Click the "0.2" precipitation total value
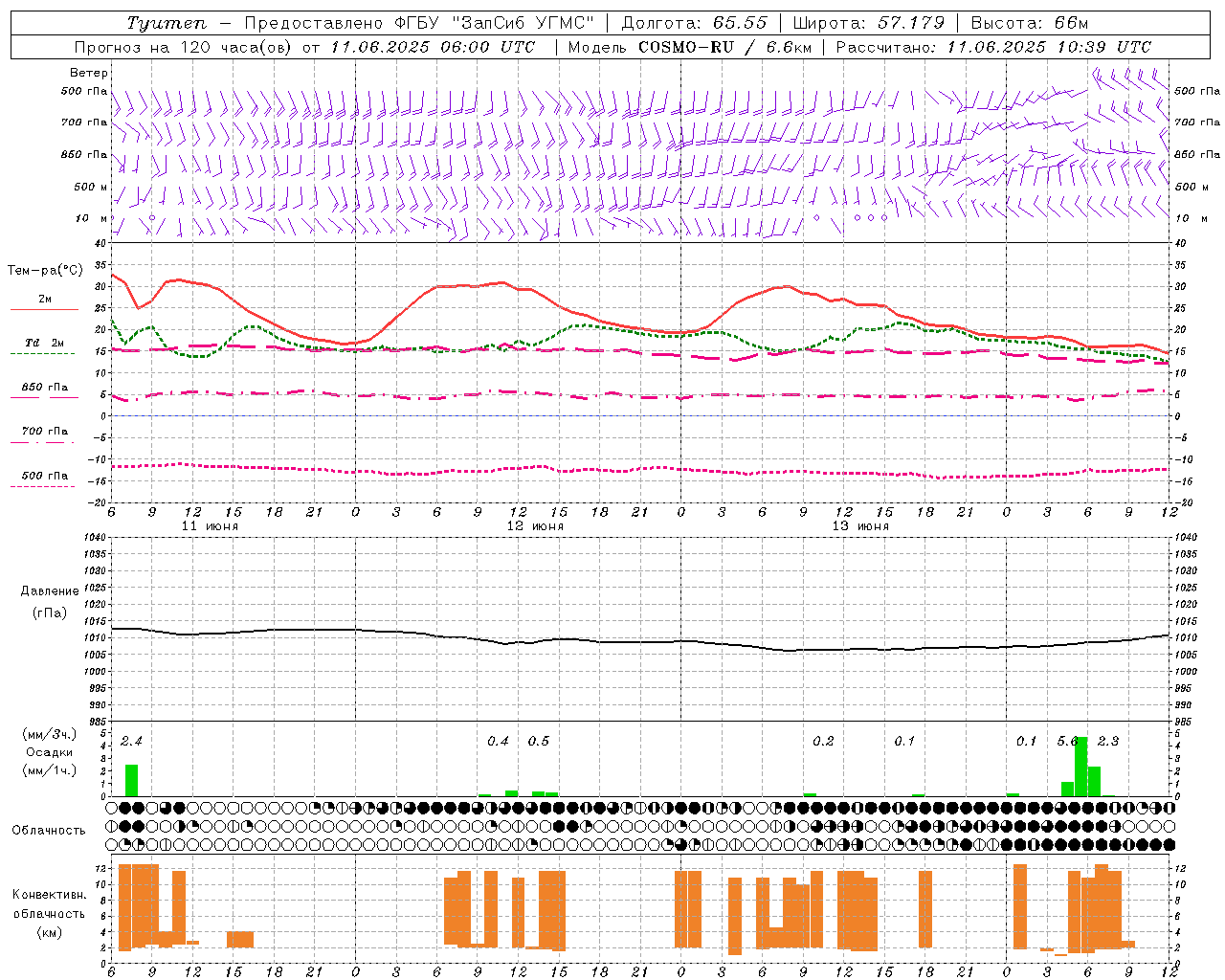Viewport: 1225px width, 980px height. coord(823,741)
